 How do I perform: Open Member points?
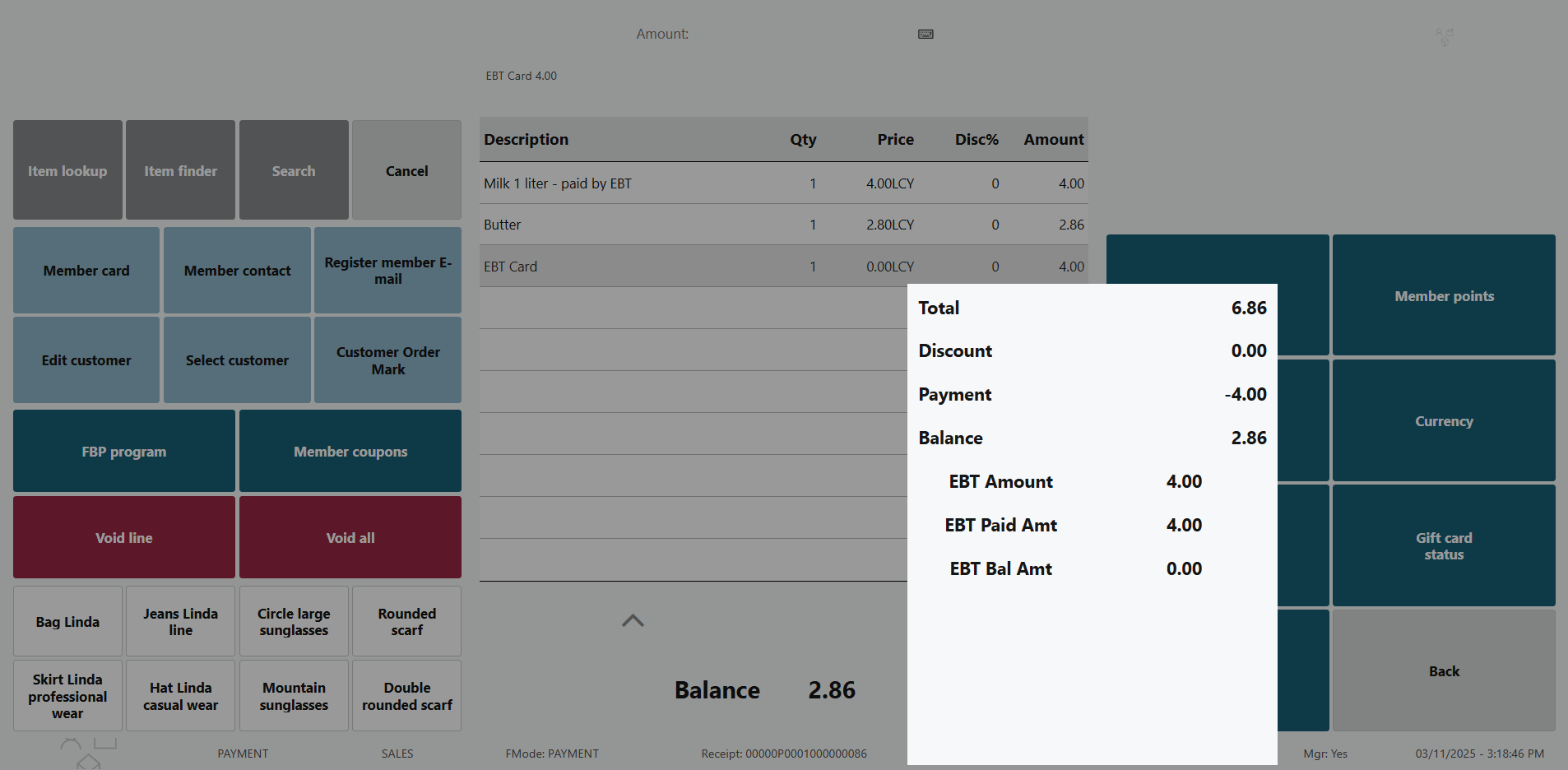[x=1444, y=295]
